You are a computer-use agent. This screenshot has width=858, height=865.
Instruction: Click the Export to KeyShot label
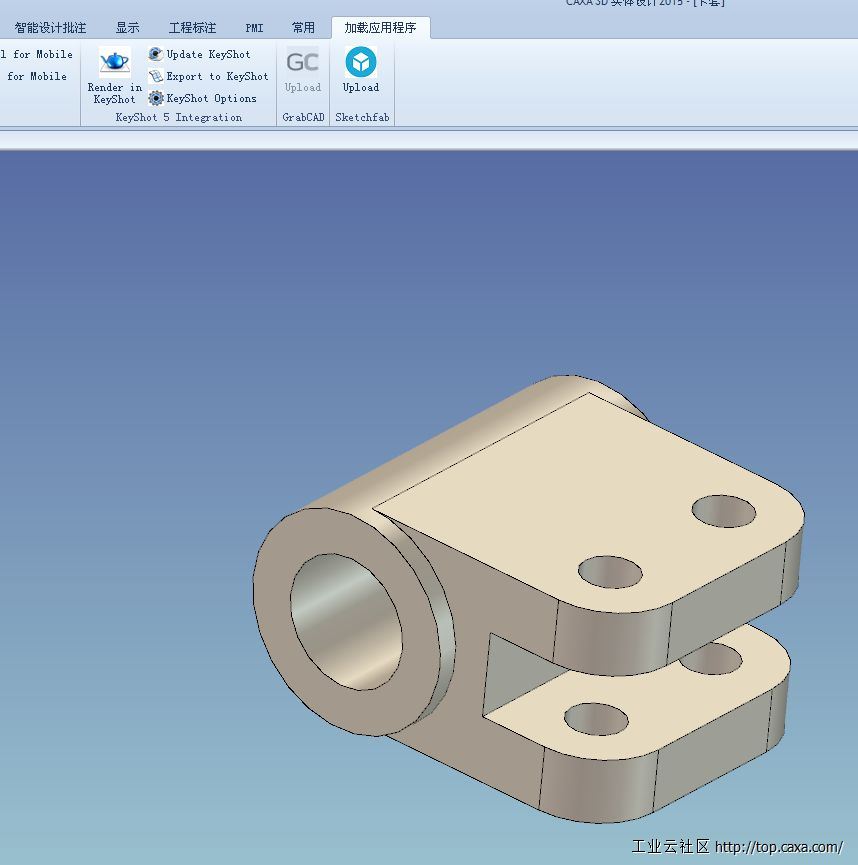(x=217, y=76)
